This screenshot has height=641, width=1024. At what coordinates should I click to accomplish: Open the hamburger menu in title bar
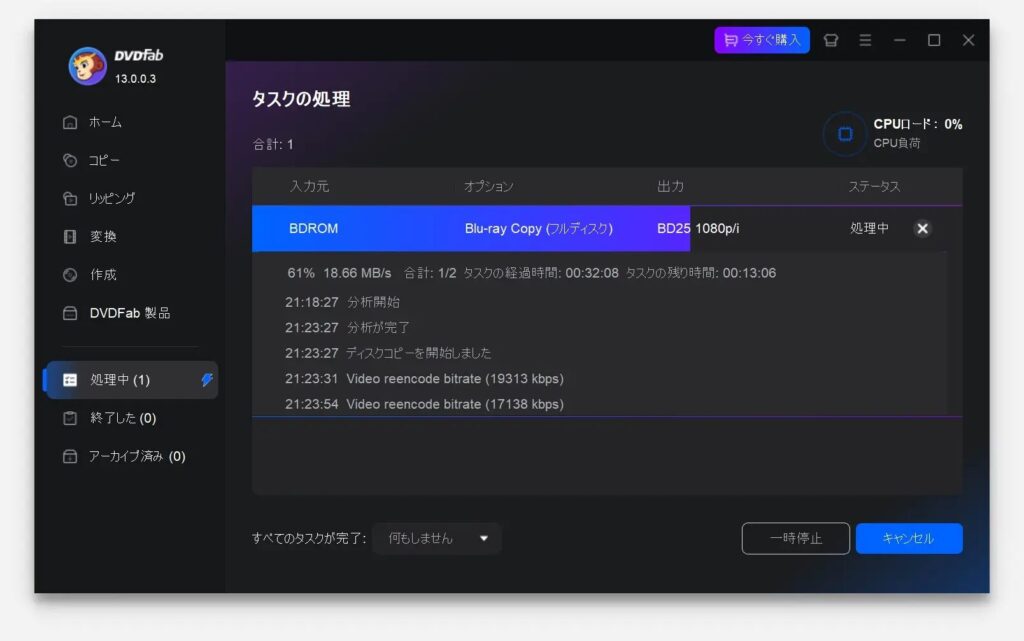[x=865, y=40]
